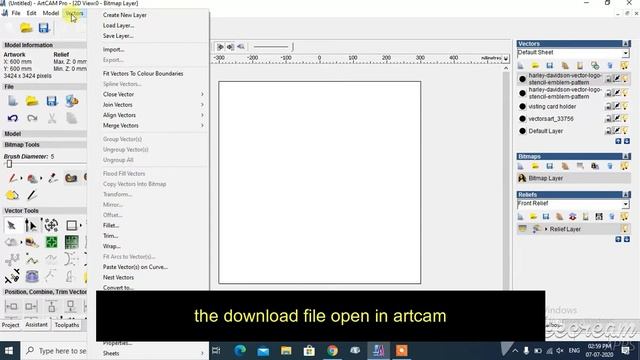This screenshot has width=640, height=360.
Task: Select the Create Rectangle tool
Action: coord(71,225)
